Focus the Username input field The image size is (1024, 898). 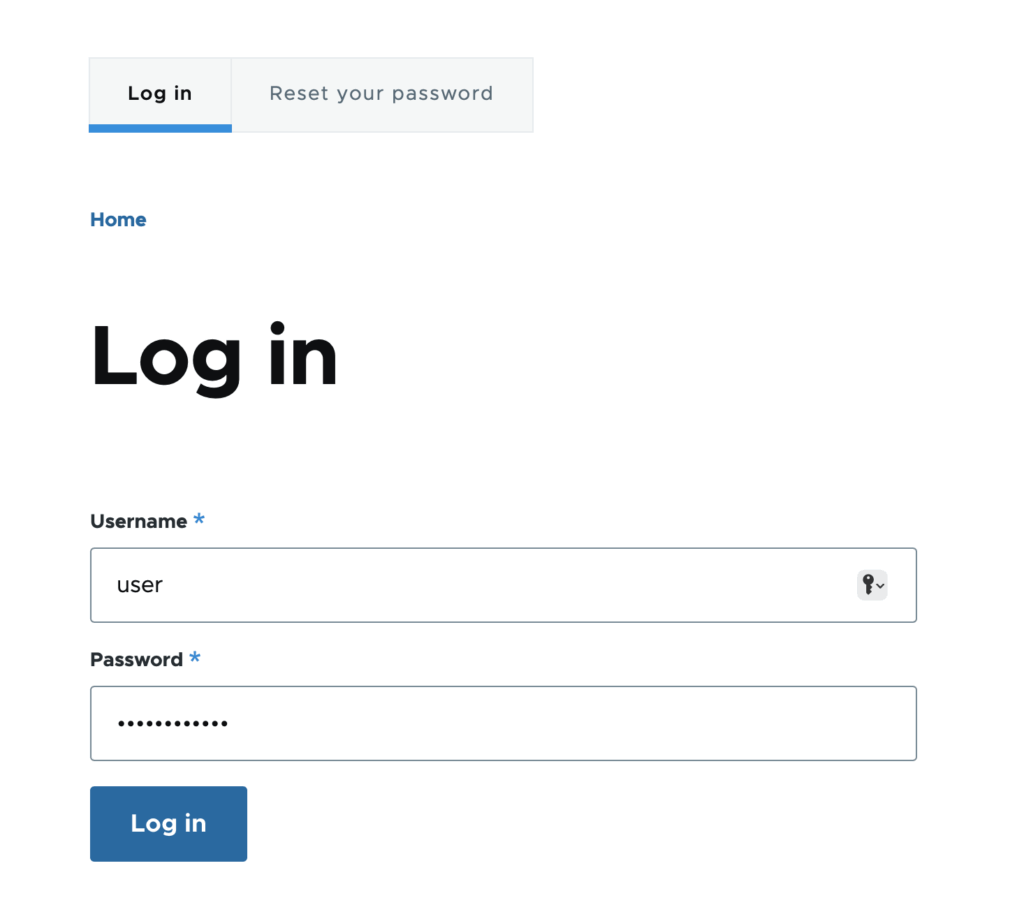click(504, 585)
